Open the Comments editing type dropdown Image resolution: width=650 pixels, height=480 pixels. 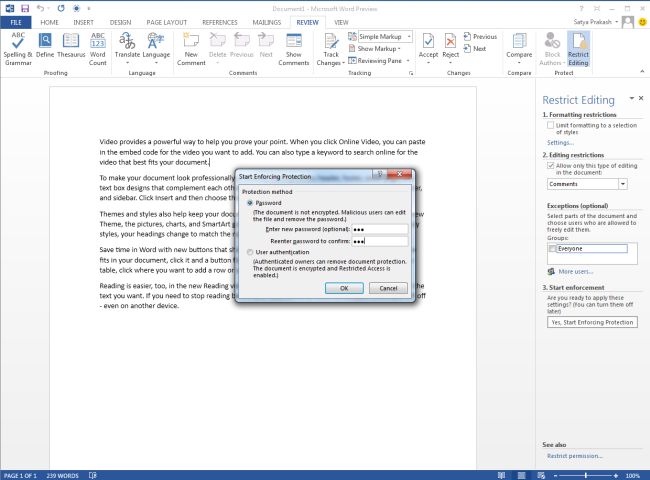tap(623, 184)
